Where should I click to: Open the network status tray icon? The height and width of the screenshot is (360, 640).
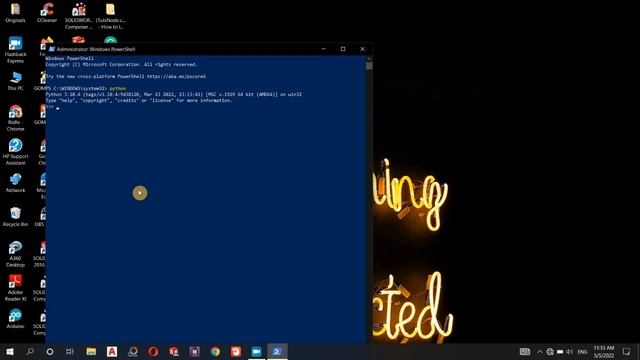550,351
